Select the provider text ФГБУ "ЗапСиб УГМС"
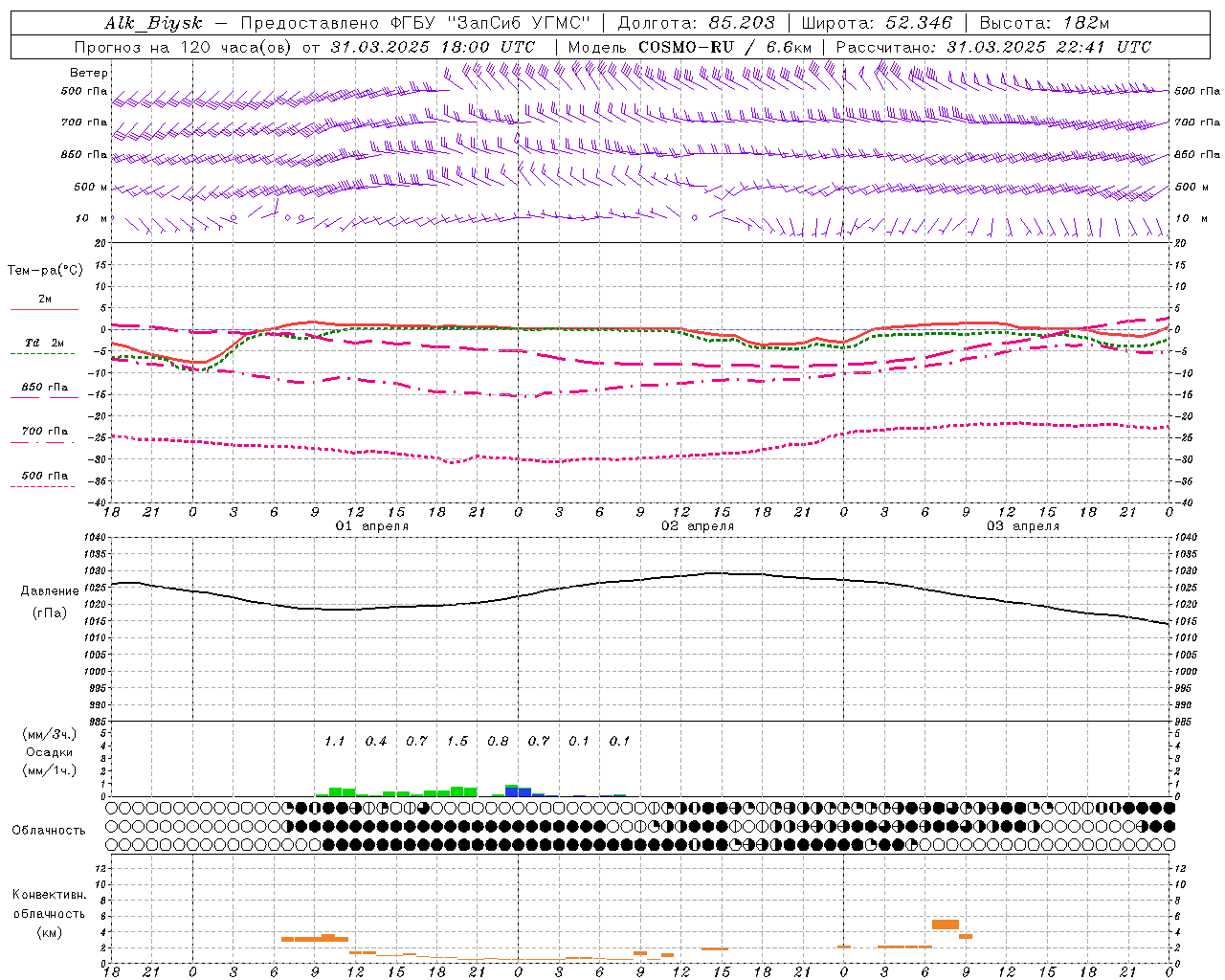 tap(491, 23)
